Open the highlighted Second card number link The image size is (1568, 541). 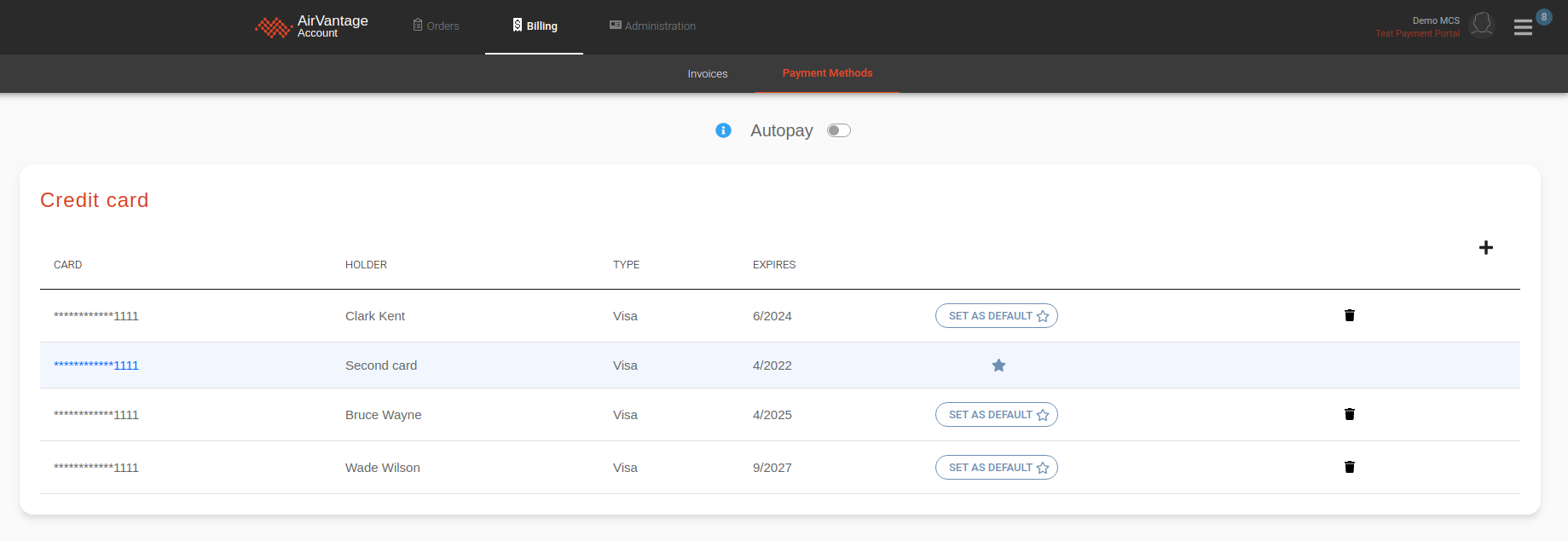tap(96, 365)
